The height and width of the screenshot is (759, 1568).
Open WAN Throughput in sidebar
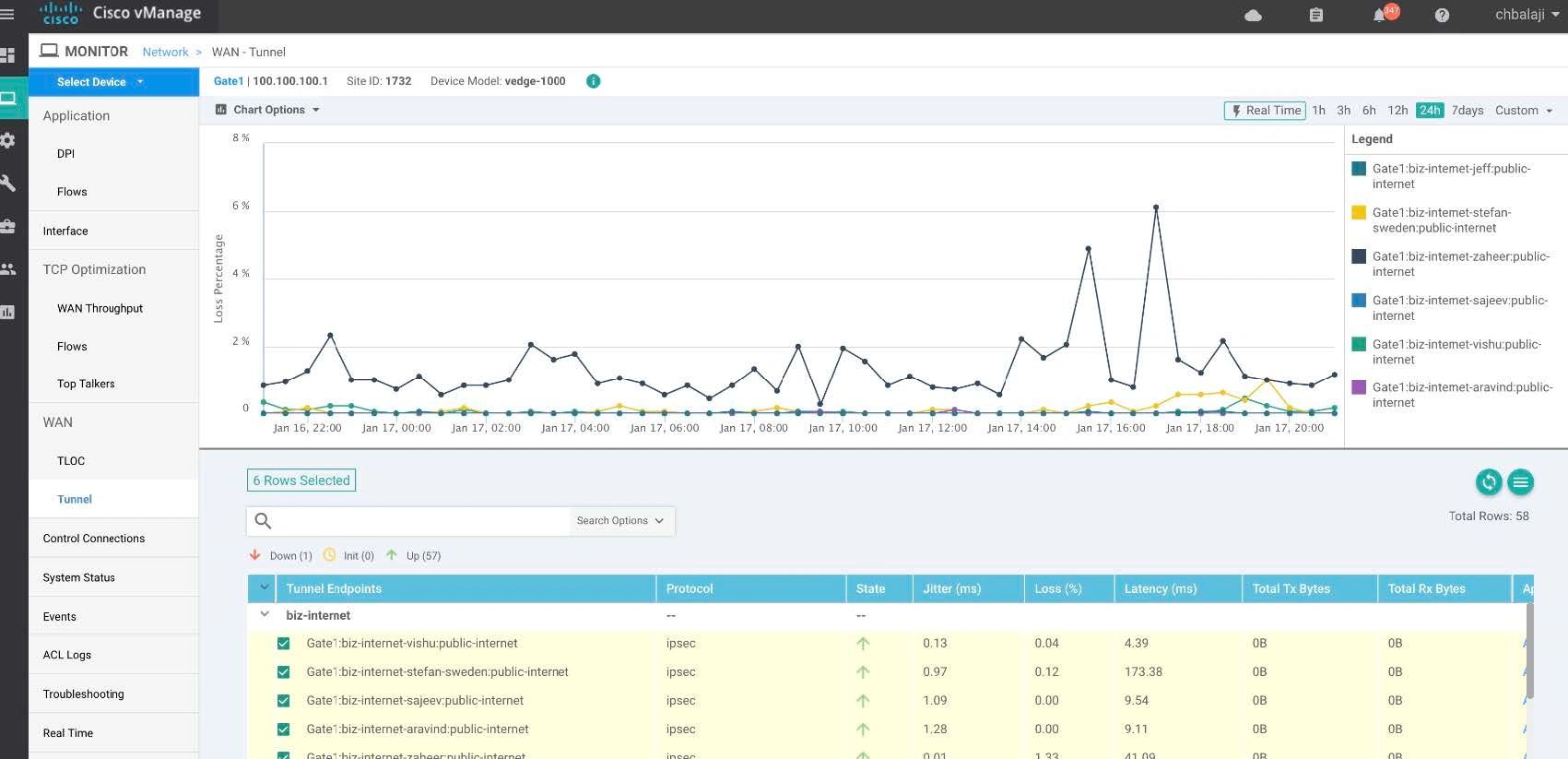coord(100,309)
